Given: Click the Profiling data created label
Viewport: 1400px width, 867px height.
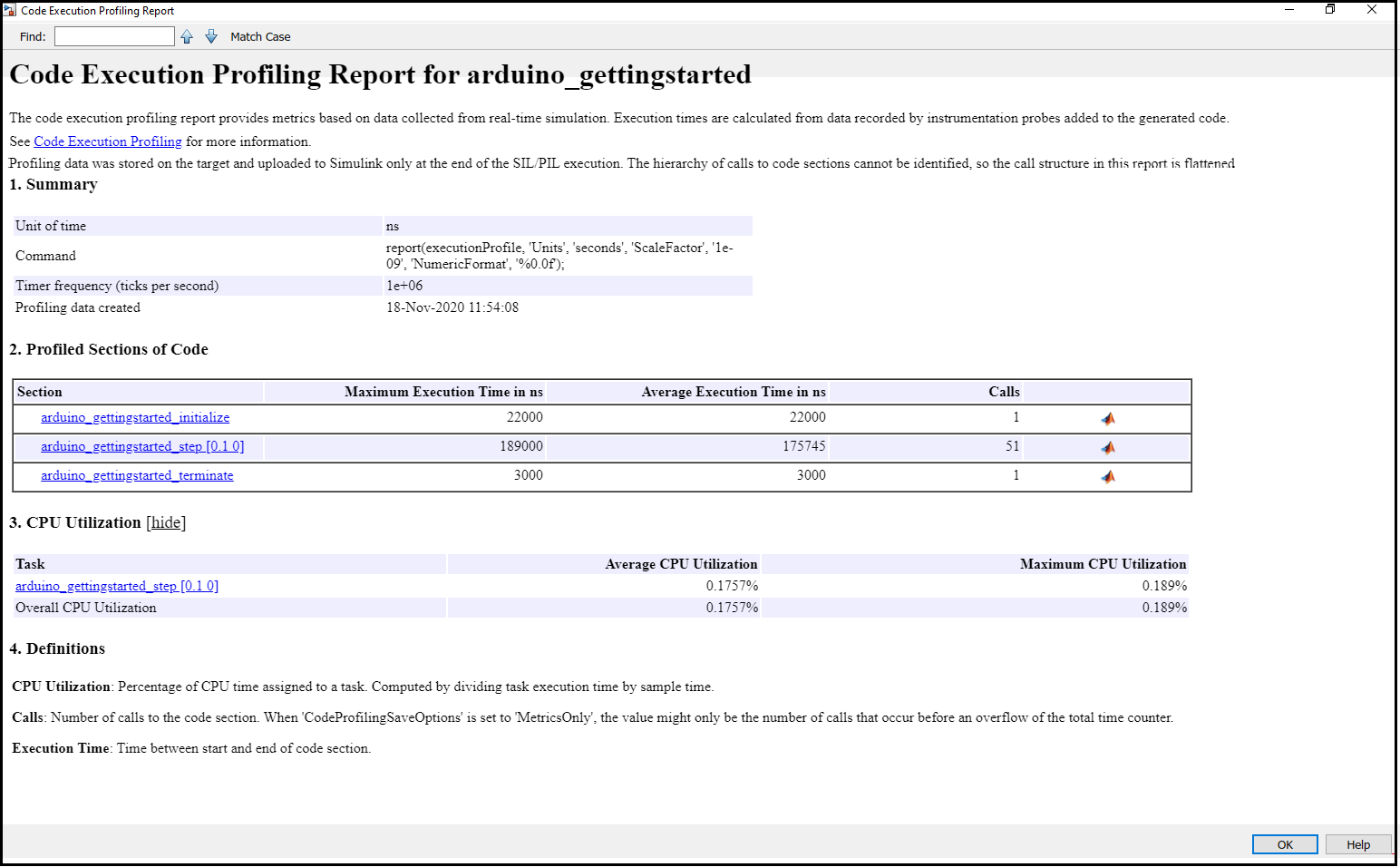Looking at the screenshot, I should point(78,307).
